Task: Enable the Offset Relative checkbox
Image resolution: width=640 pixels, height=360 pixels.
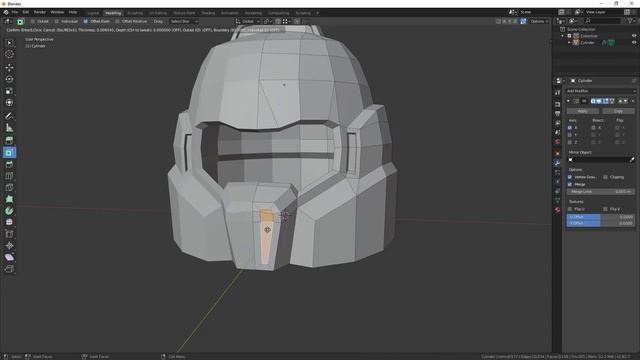Action: click(117, 21)
